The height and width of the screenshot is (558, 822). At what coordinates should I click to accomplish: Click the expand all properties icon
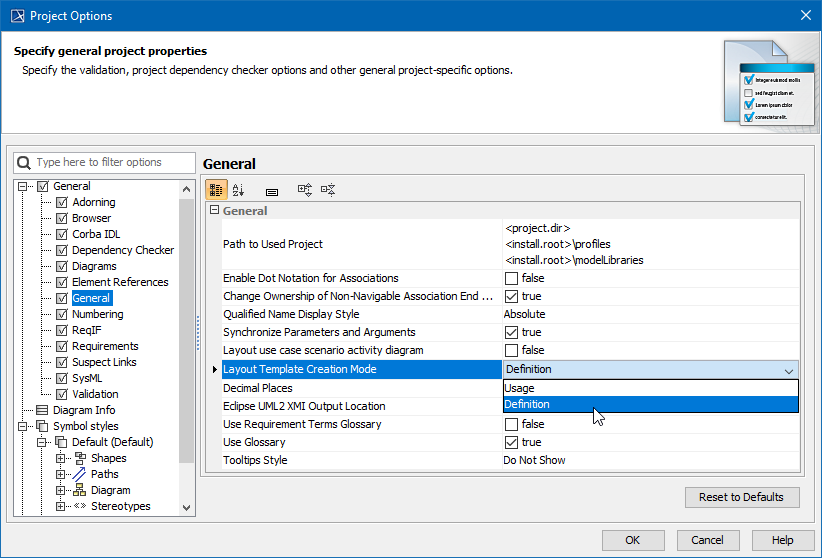pos(305,190)
